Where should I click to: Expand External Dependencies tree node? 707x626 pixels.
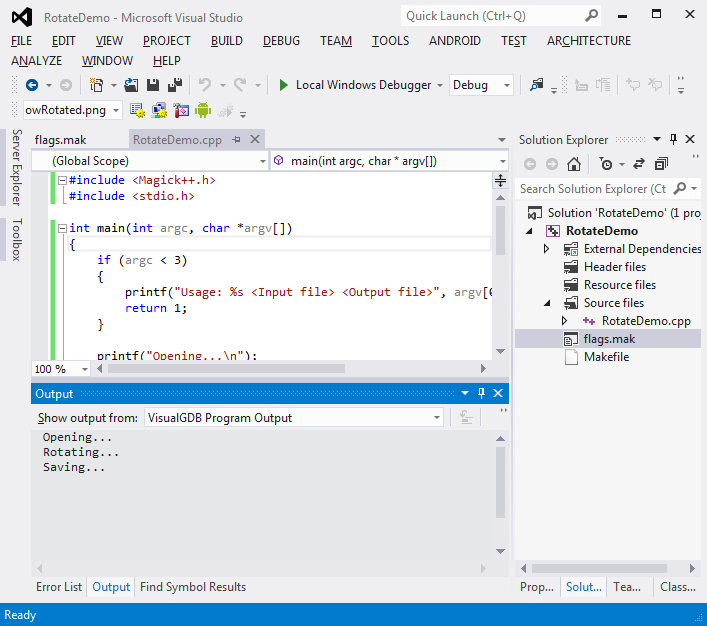click(x=546, y=249)
